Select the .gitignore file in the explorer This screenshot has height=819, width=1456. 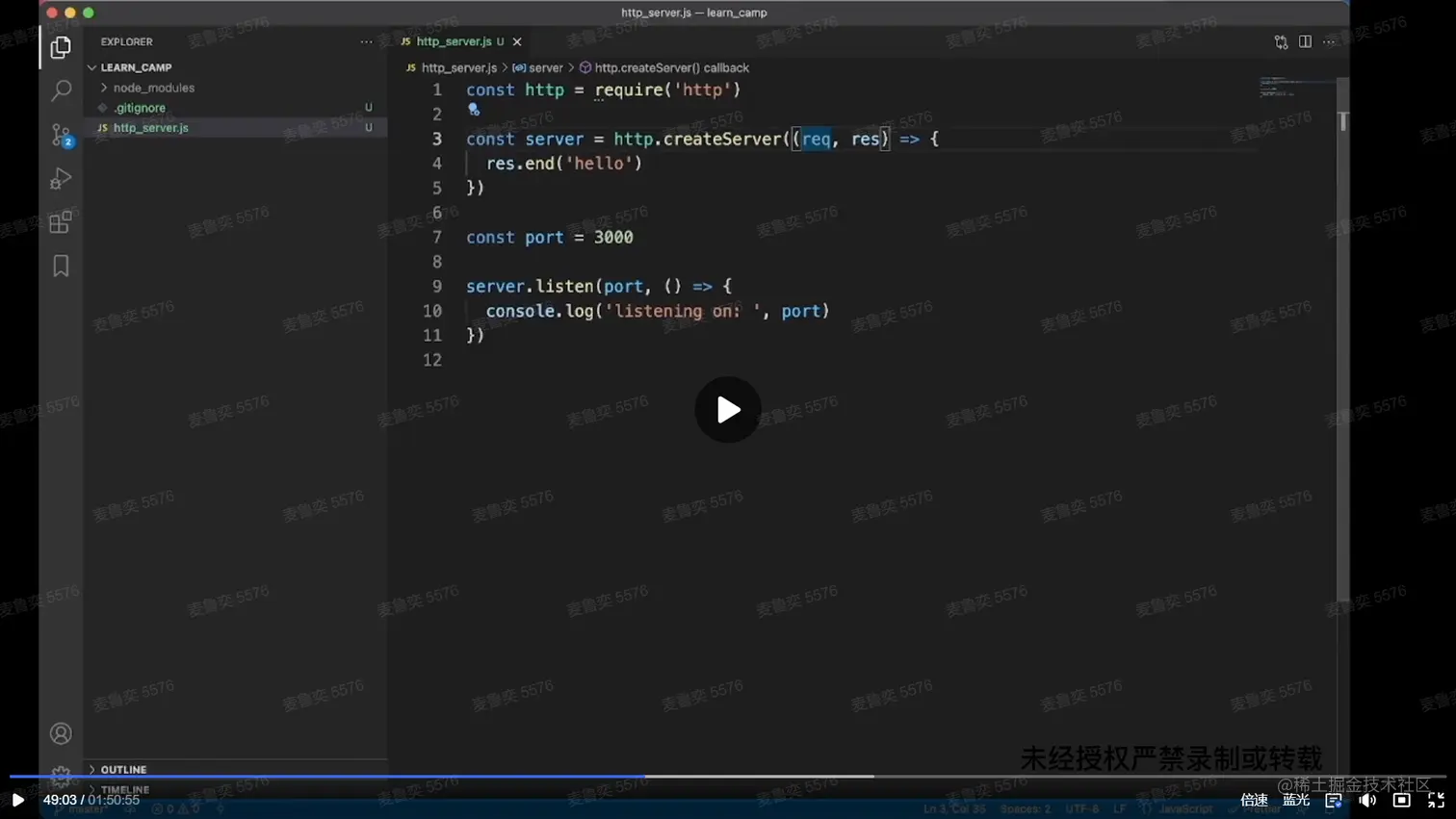click(x=235, y=108)
